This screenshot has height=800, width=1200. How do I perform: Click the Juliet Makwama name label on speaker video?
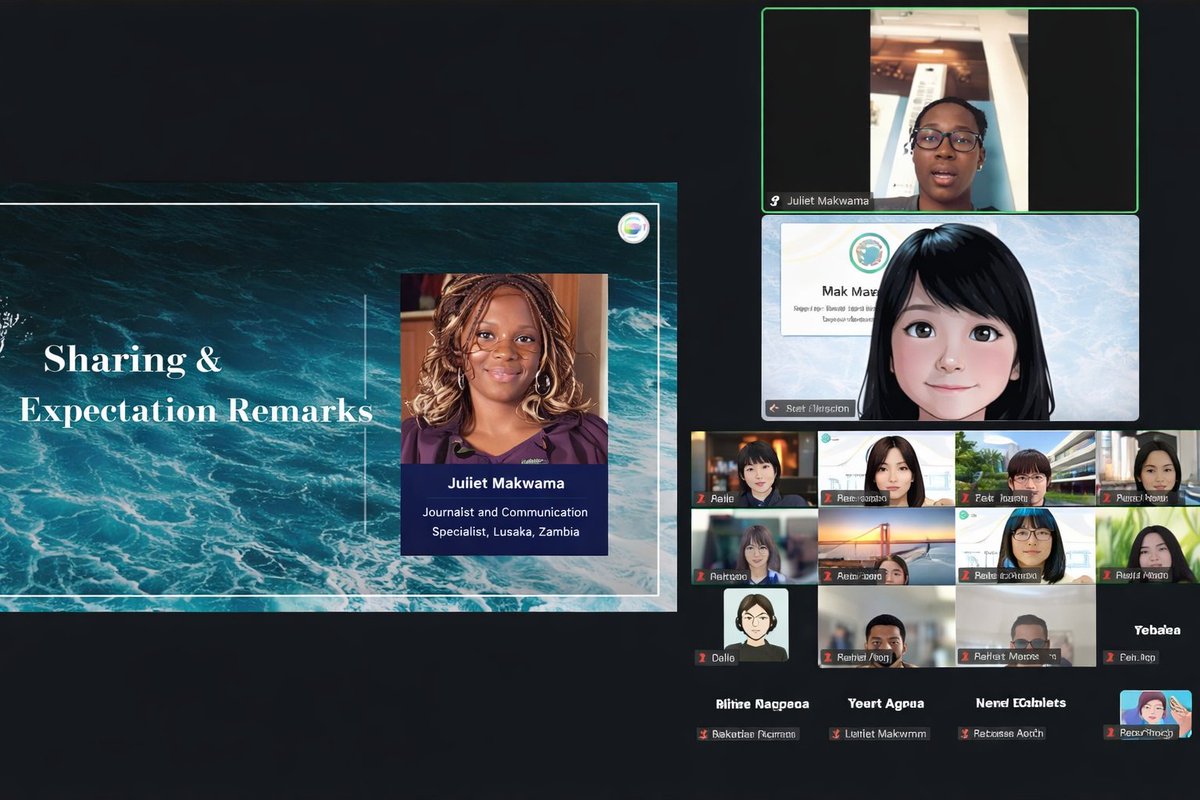pos(827,201)
